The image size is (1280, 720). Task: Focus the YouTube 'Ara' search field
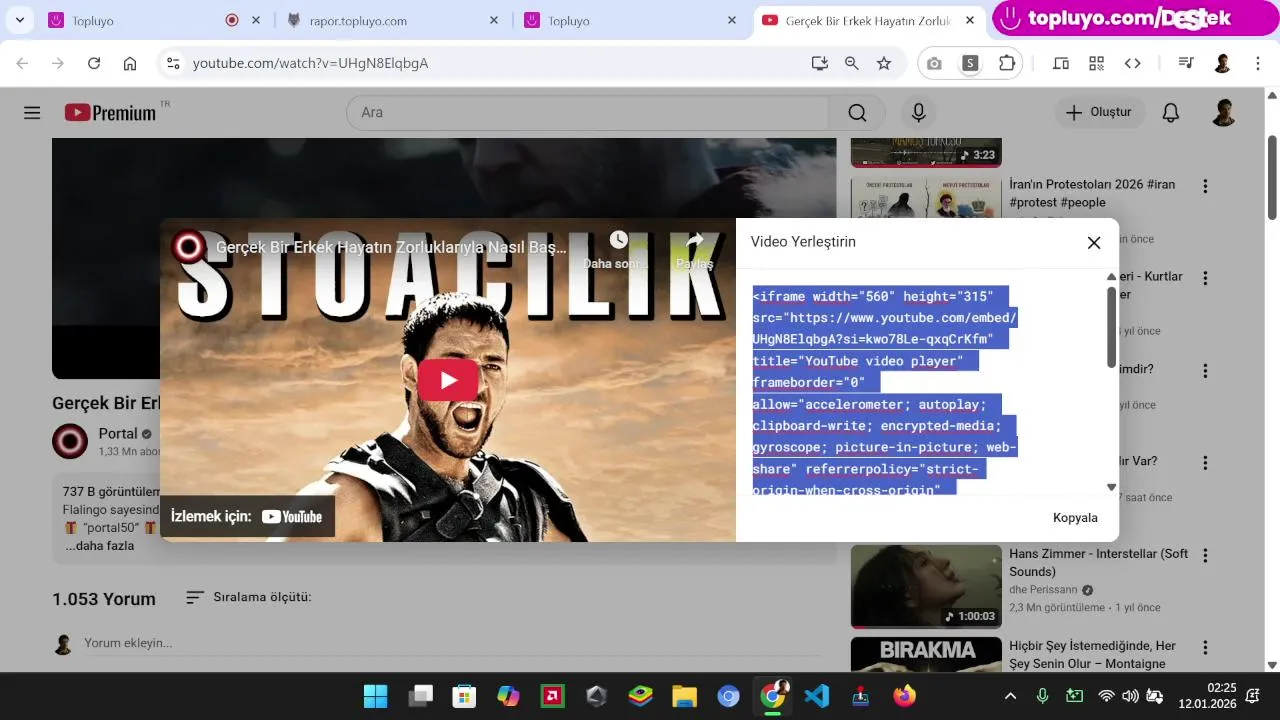(588, 113)
